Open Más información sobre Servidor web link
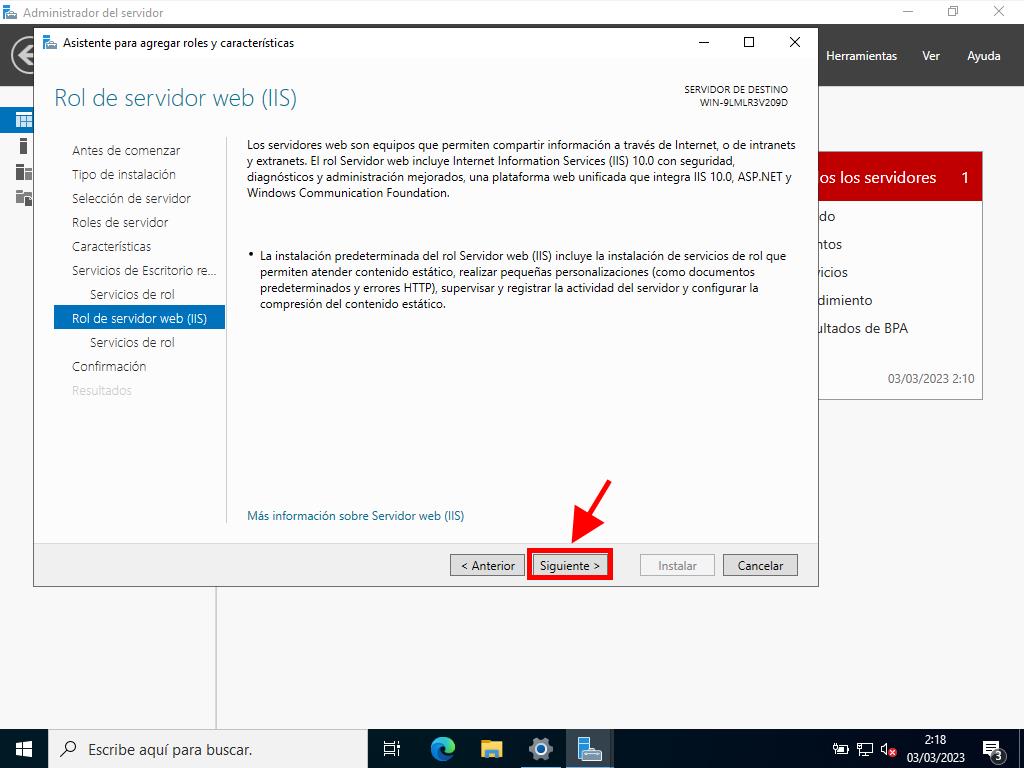The width and height of the screenshot is (1024, 768). pyautogui.click(x=355, y=516)
